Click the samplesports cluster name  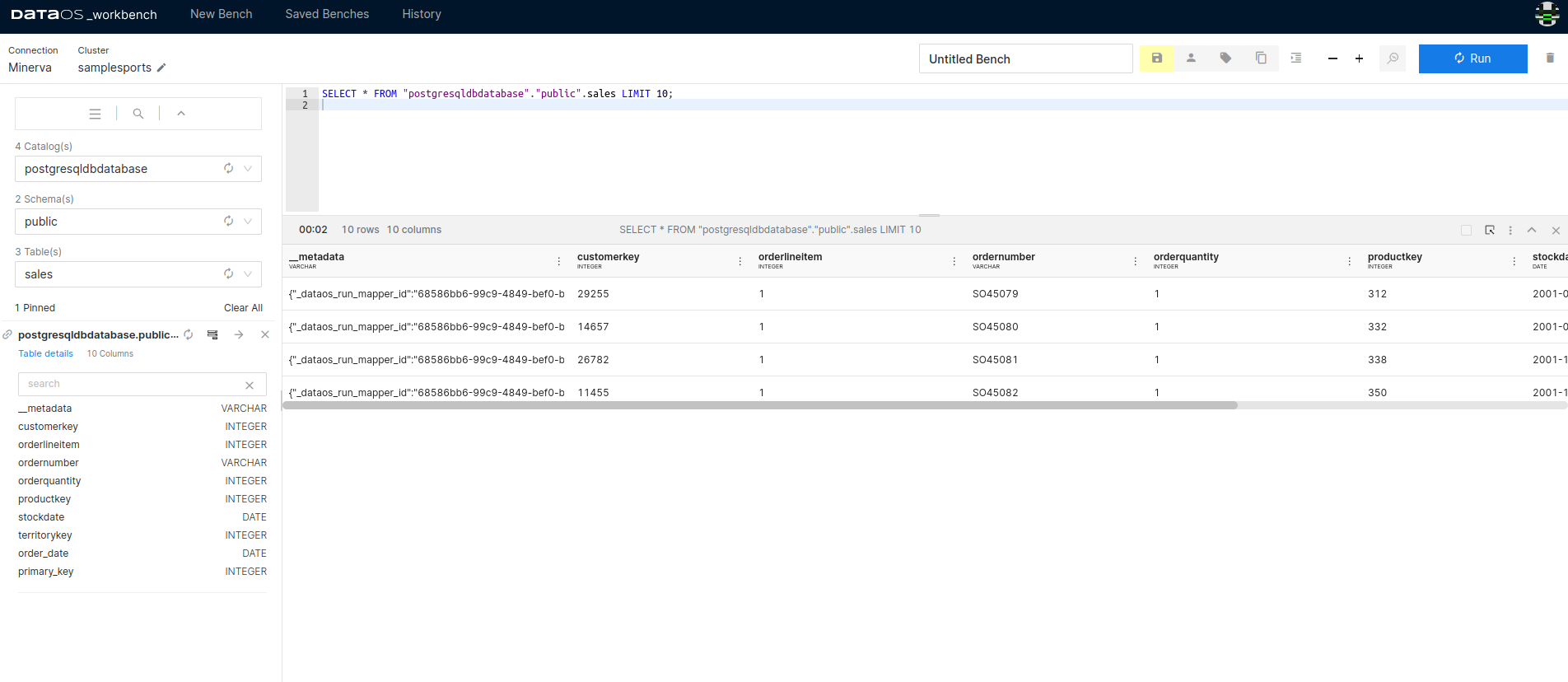[114, 68]
